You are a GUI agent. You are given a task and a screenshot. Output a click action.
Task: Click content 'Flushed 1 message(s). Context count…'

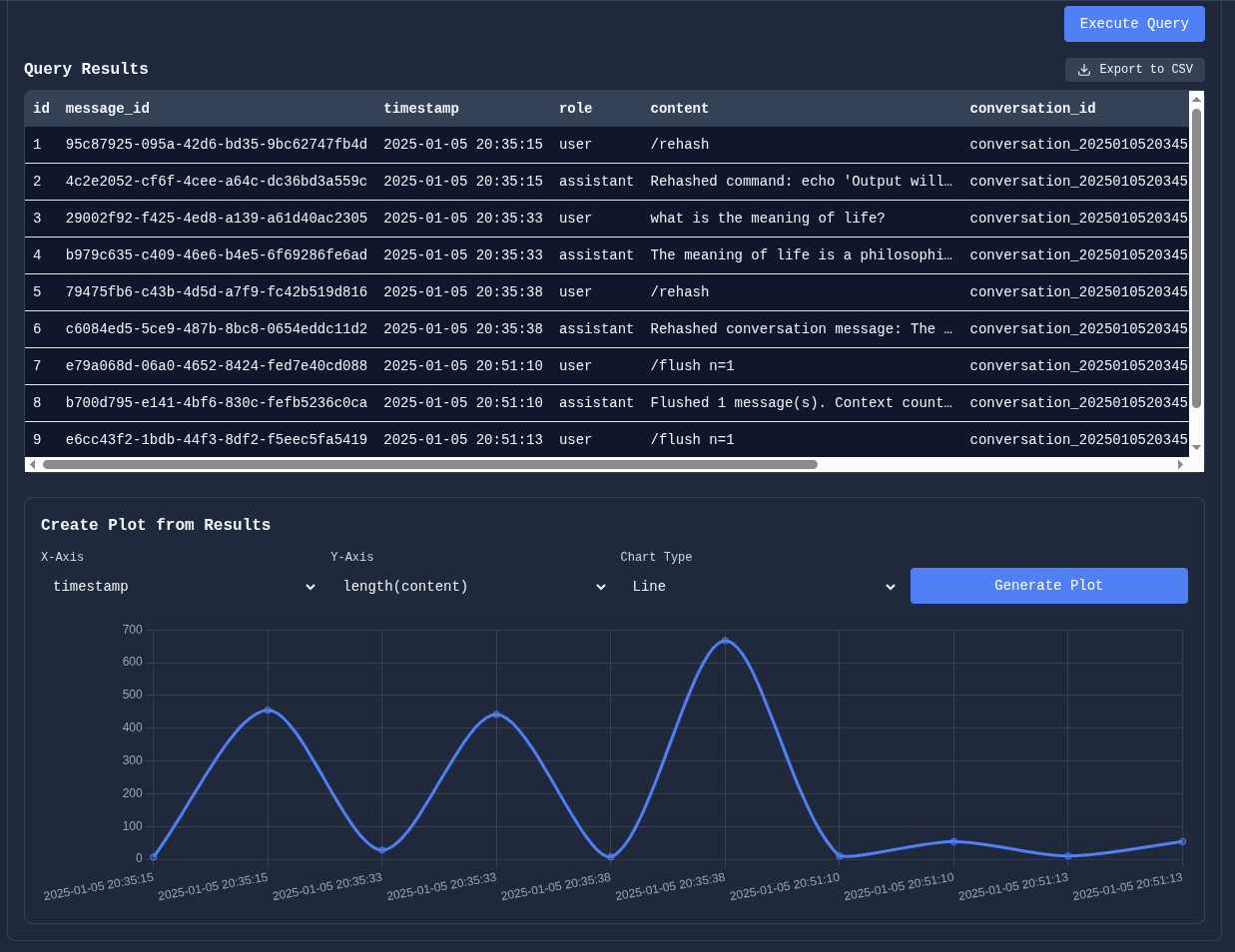pyautogui.click(x=802, y=403)
